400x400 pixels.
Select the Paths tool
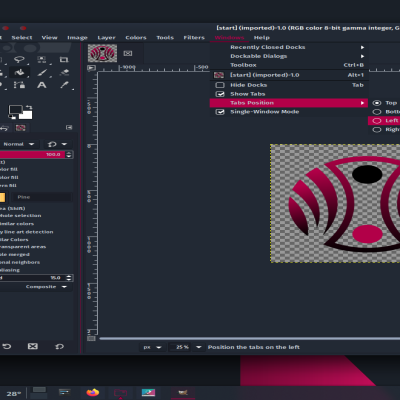19,85
